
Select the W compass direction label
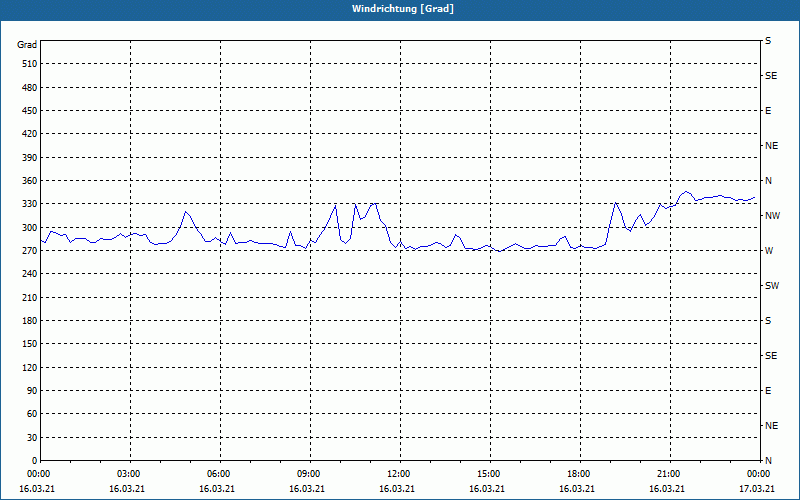click(769, 251)
